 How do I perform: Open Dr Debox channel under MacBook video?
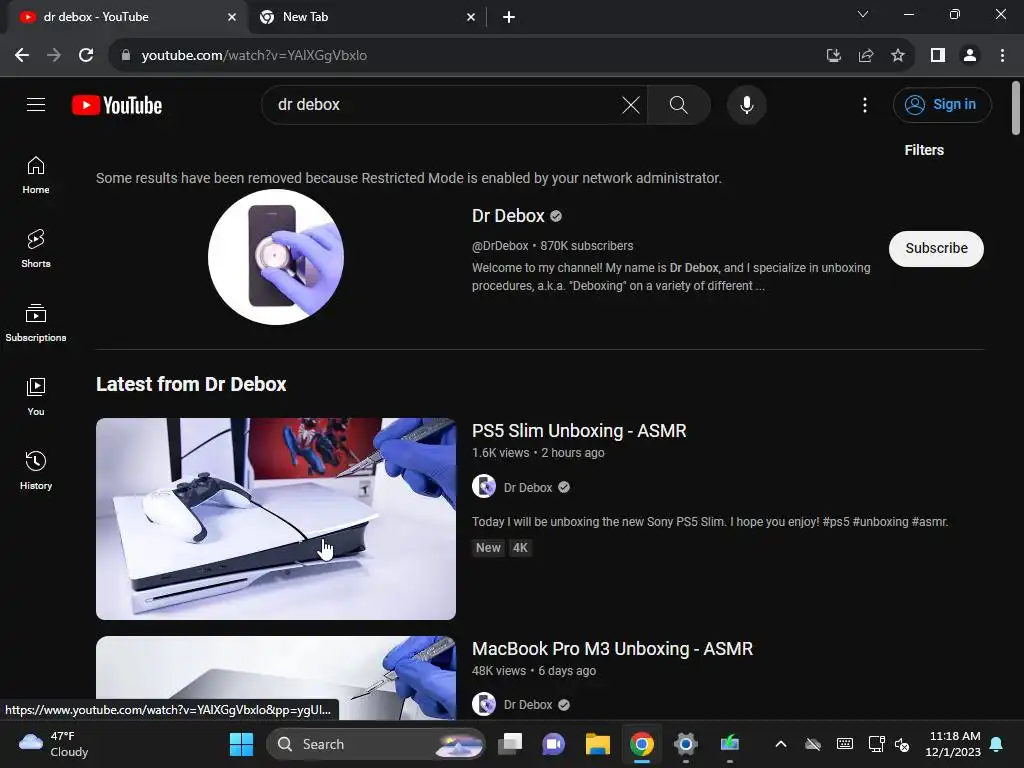[528, 705]
